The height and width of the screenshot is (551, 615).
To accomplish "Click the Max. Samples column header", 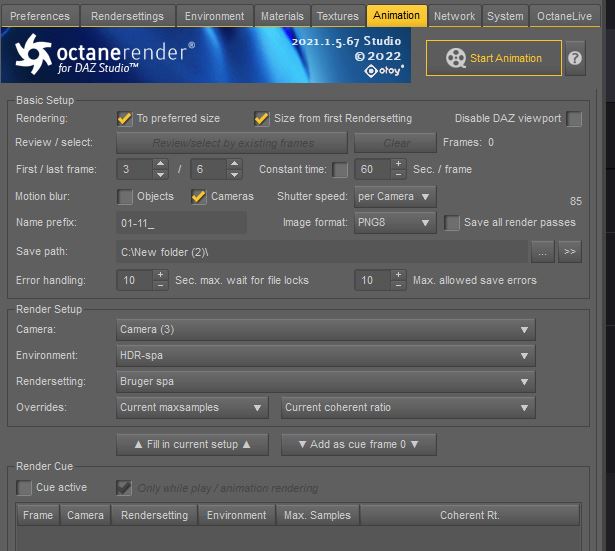I will coord(317,515).
